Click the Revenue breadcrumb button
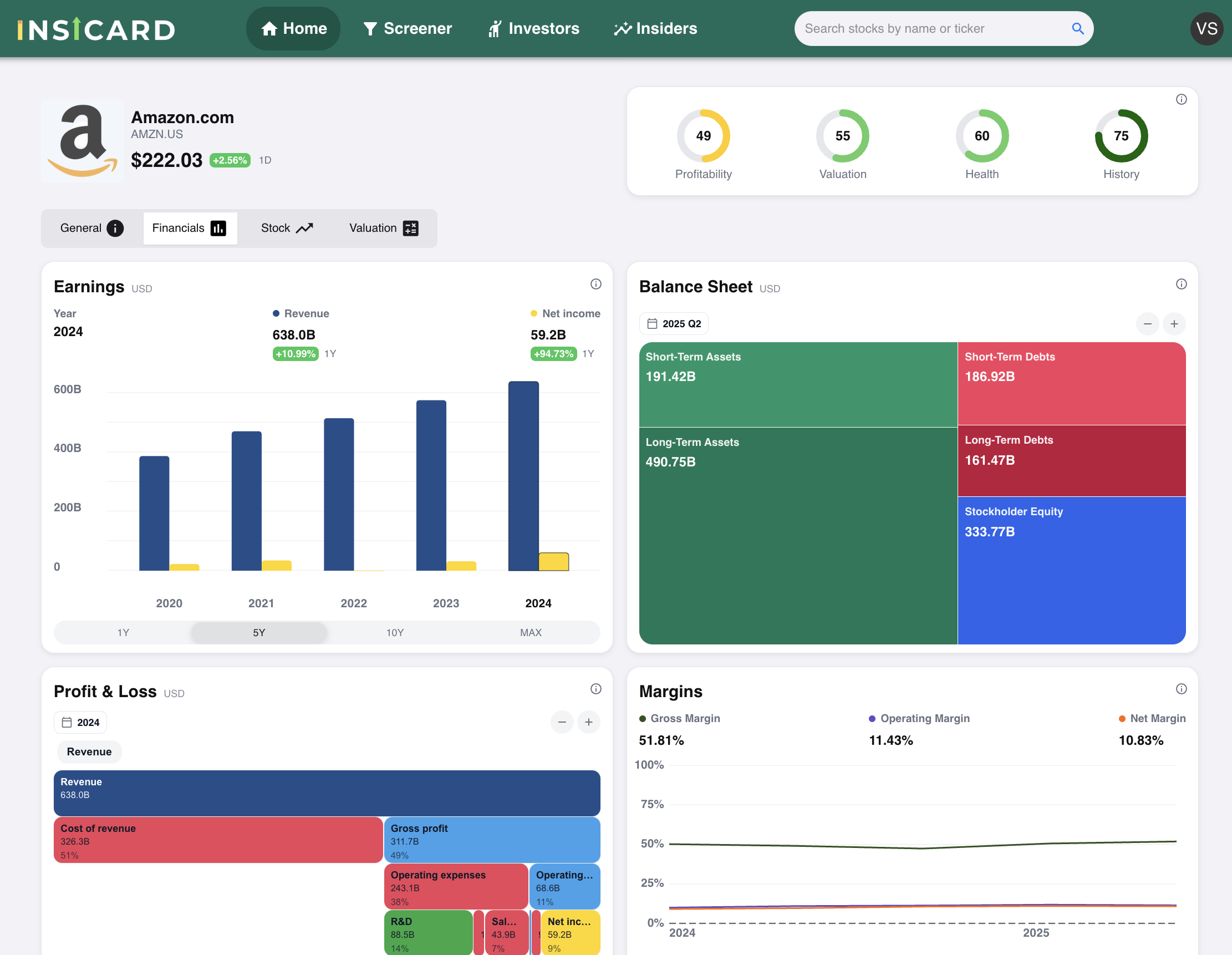This screenshot has width=1232, height=955. pyautogui.click(x=89, y=752)
